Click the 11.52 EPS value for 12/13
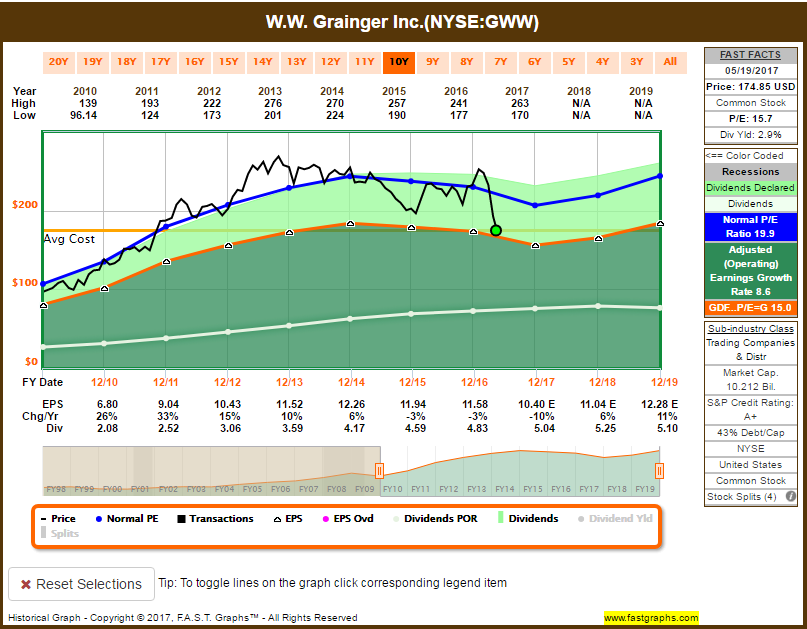Screen dimensions: 807x629 click(290, 405)
